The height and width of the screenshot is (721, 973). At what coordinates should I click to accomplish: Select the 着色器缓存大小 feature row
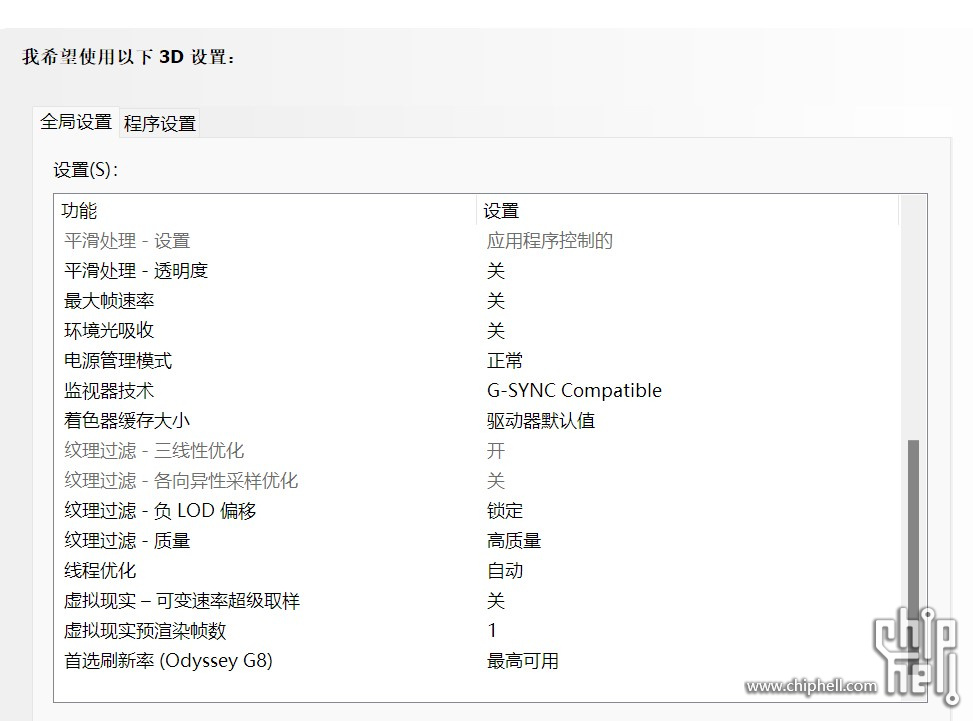click(476, 421)
